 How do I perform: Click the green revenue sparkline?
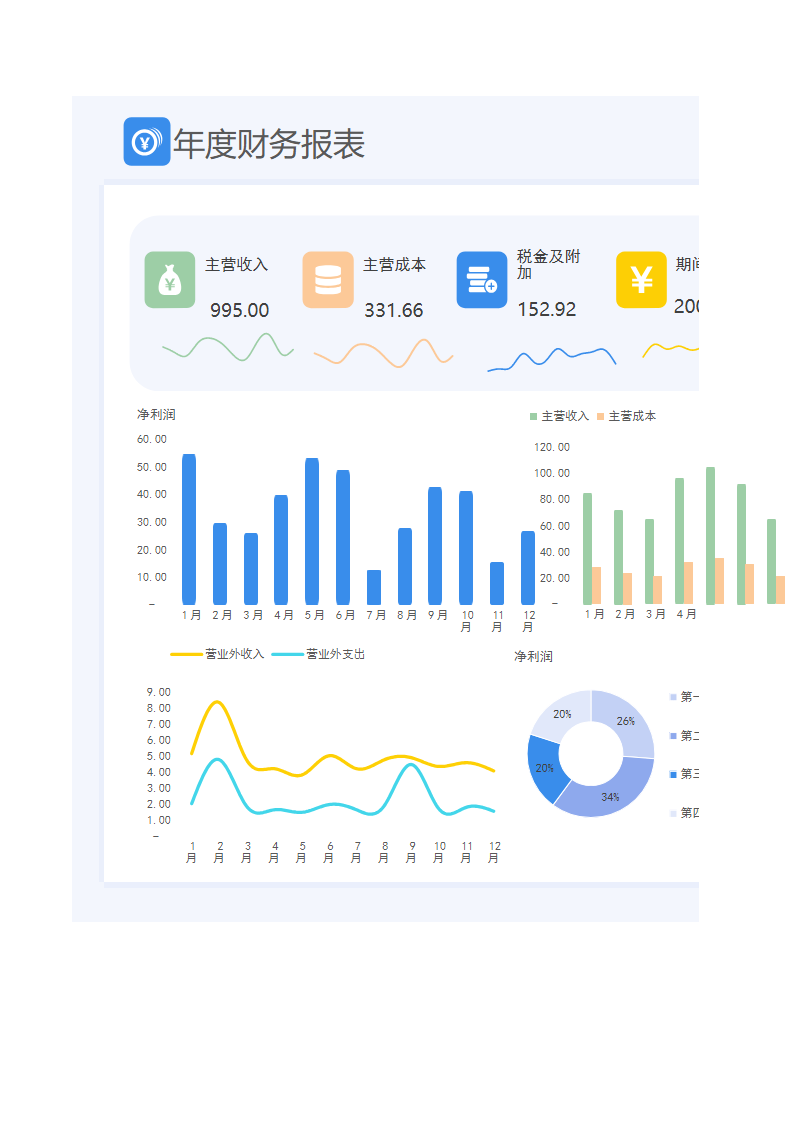pos(228,347)
